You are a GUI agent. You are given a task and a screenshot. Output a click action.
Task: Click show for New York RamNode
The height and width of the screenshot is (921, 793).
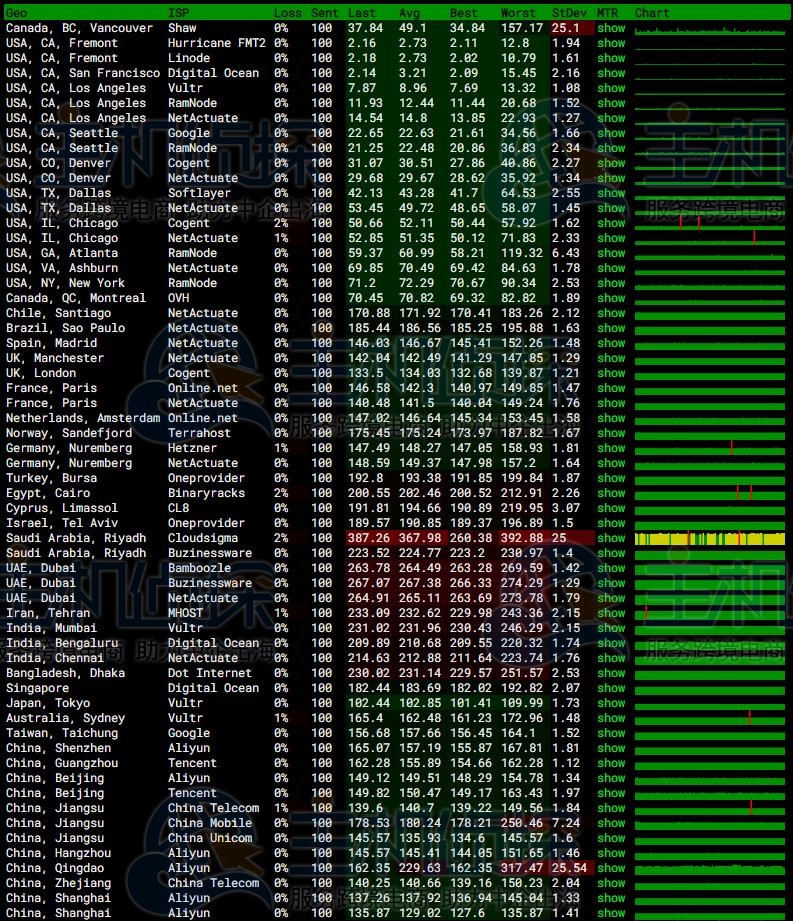611,283
